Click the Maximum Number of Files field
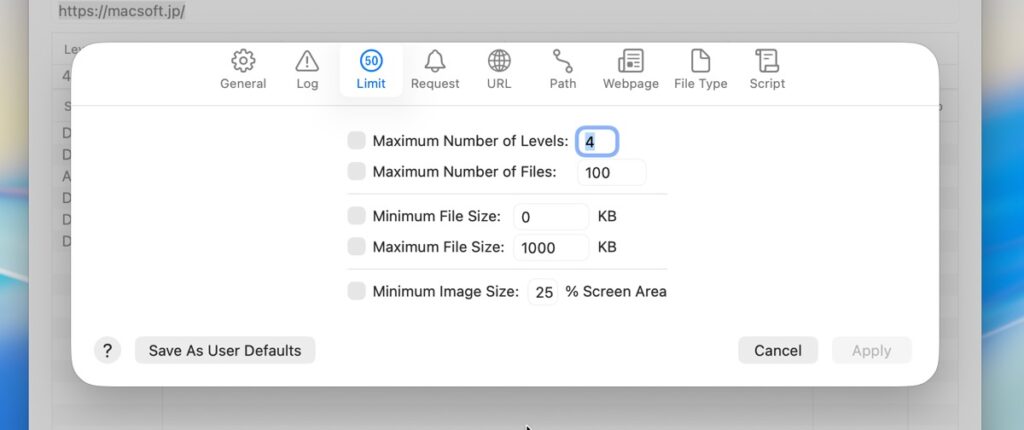Image resolution: width=1024 pixels, height=430 pixels. pyautogui.click(x=611, y=173)
